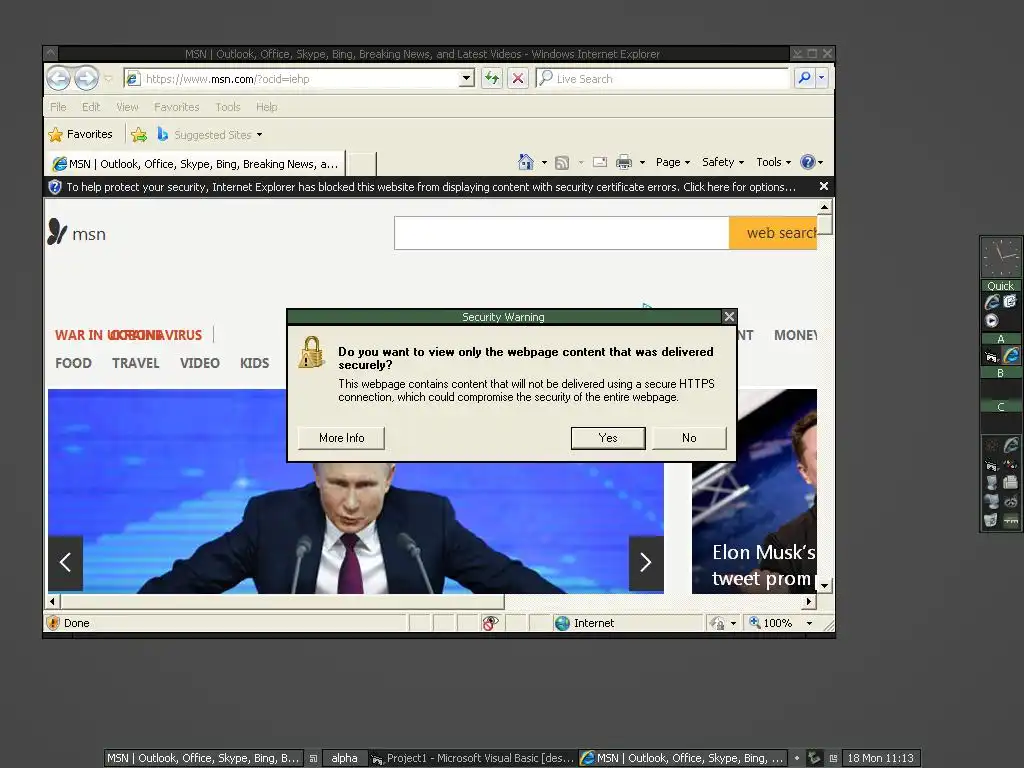The height and width of the screenshot is (768, 1024).
Task: Click the previous slide arrow on news carousel
Action: pos(65,563)
